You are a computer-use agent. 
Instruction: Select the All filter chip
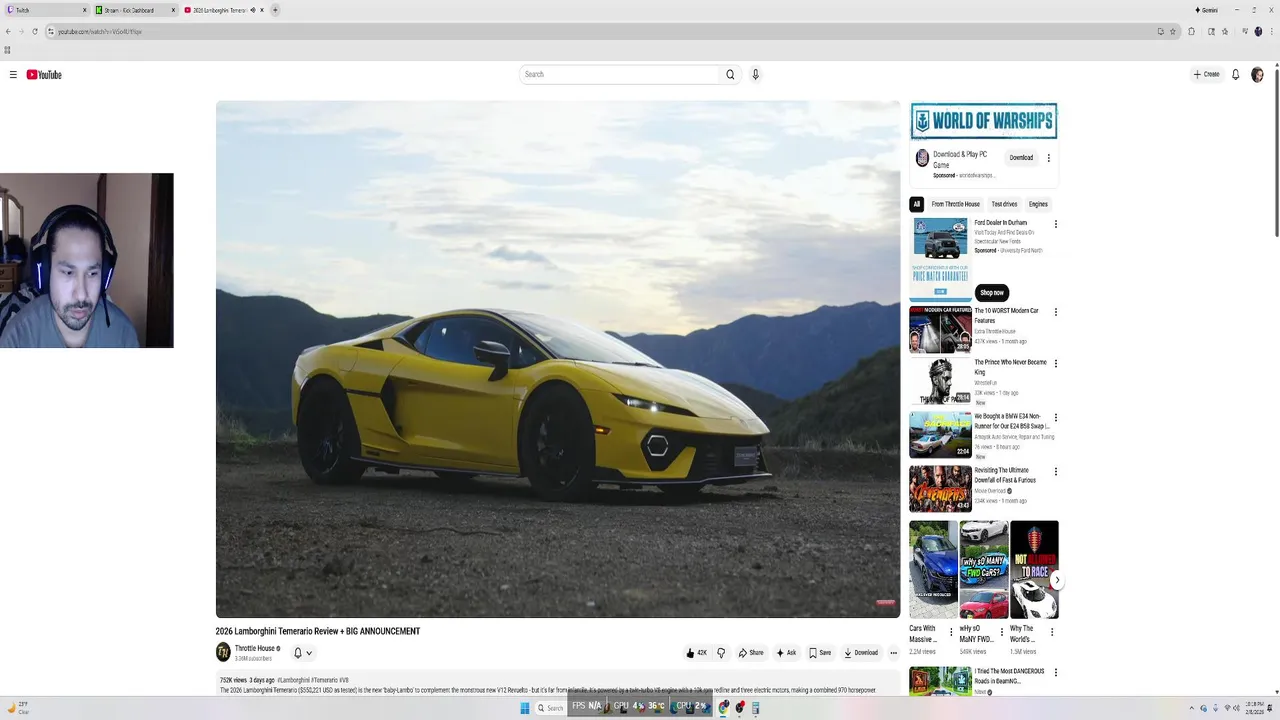pyautogui.click(x=916, y=204)
